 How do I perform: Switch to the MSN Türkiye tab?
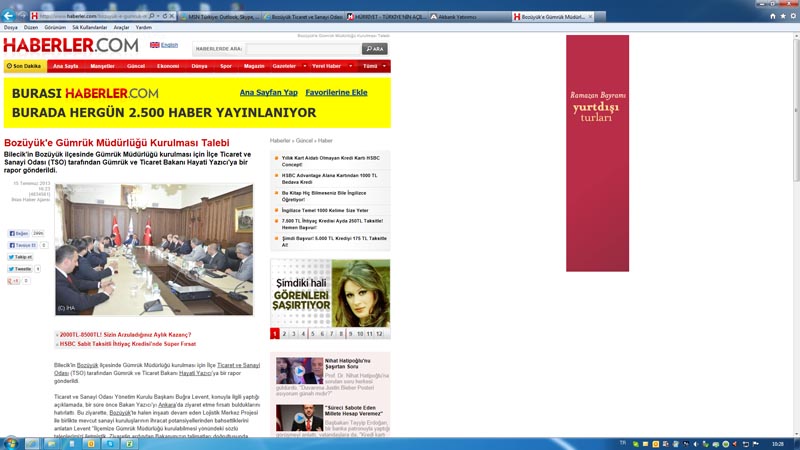[220, 17]
